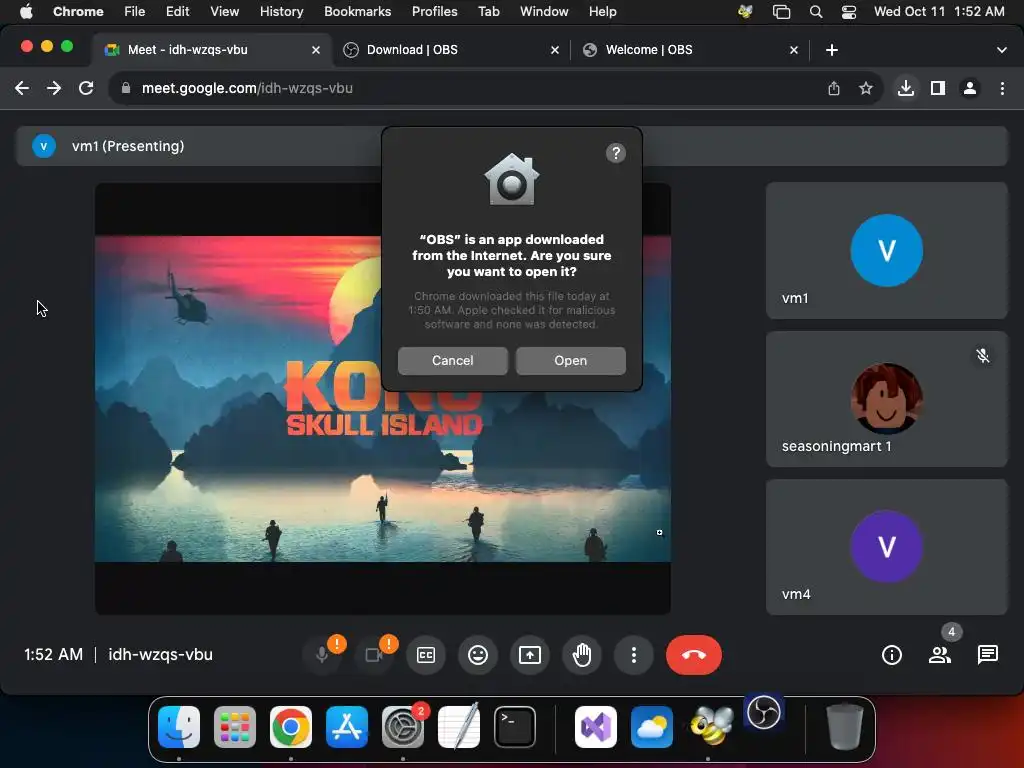Screen dimensions: 1024x768
Task: Click the share page icon in address bar
Action: tap(833, 88)
